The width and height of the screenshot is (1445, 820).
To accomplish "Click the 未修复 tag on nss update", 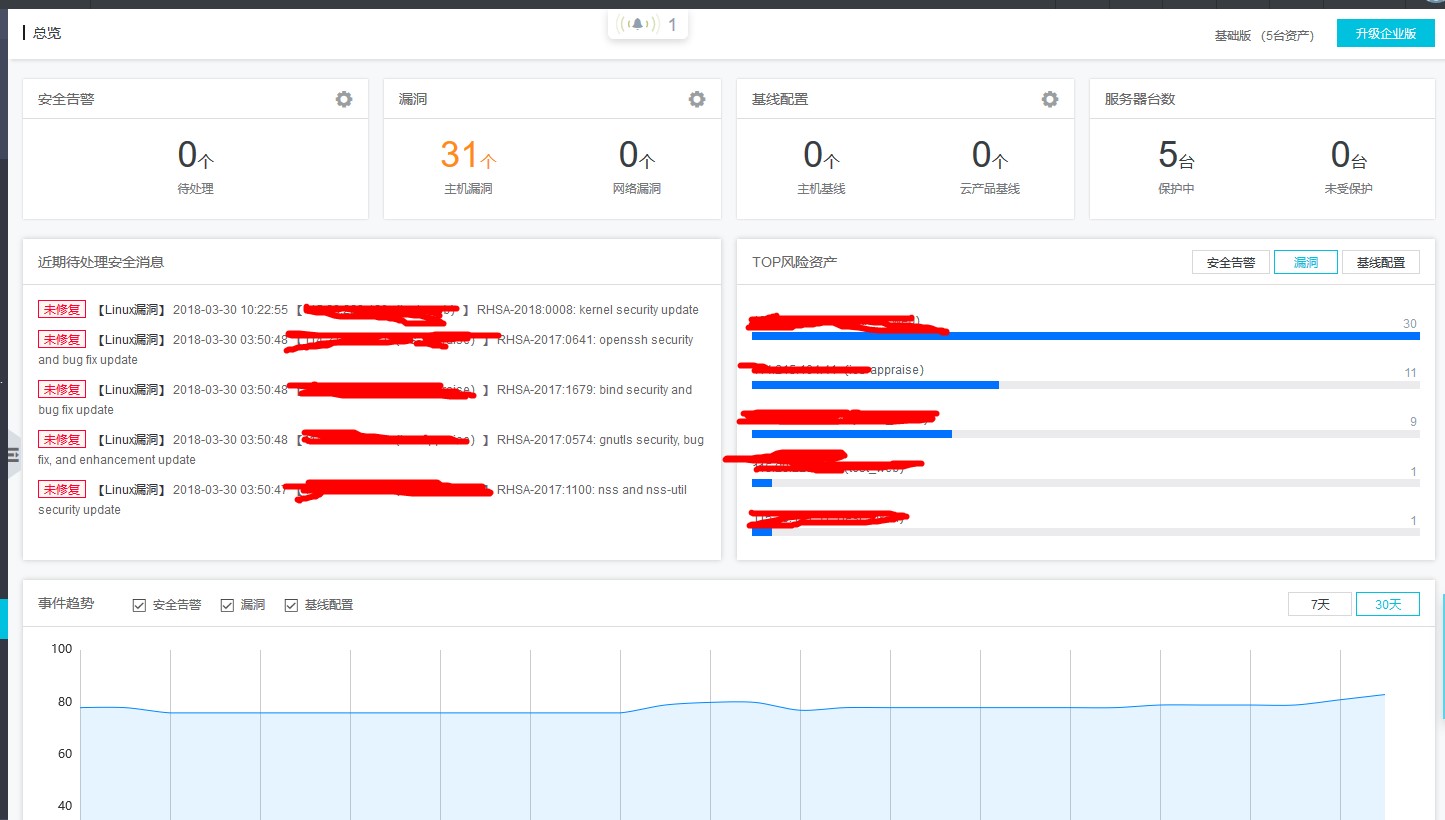I will 62,490.
